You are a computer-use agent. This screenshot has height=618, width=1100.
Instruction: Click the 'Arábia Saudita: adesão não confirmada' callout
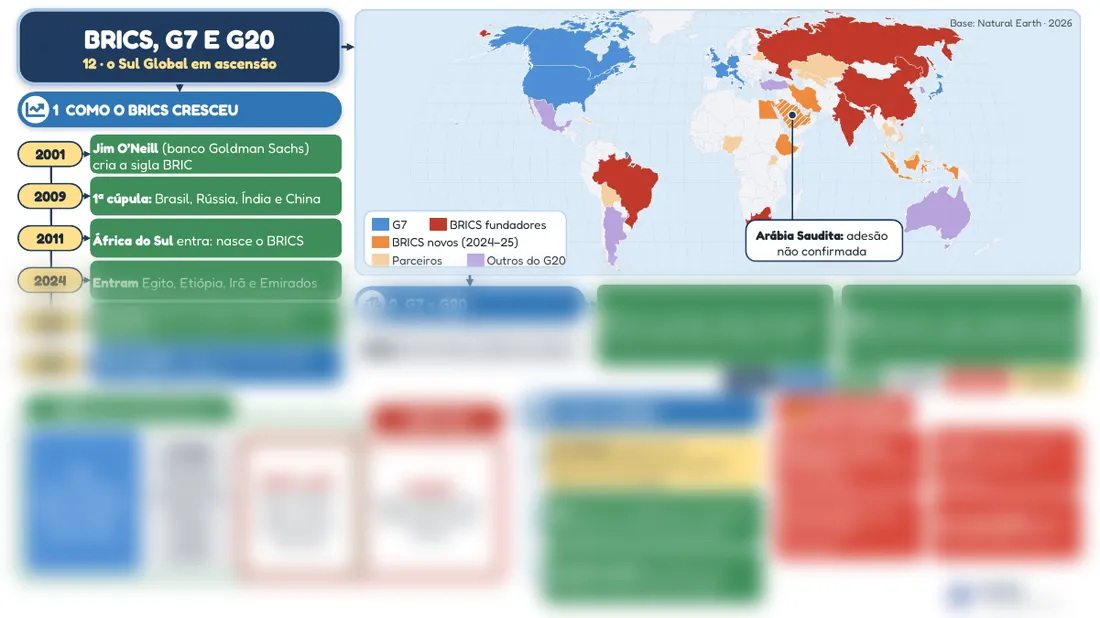coord(824,242)
